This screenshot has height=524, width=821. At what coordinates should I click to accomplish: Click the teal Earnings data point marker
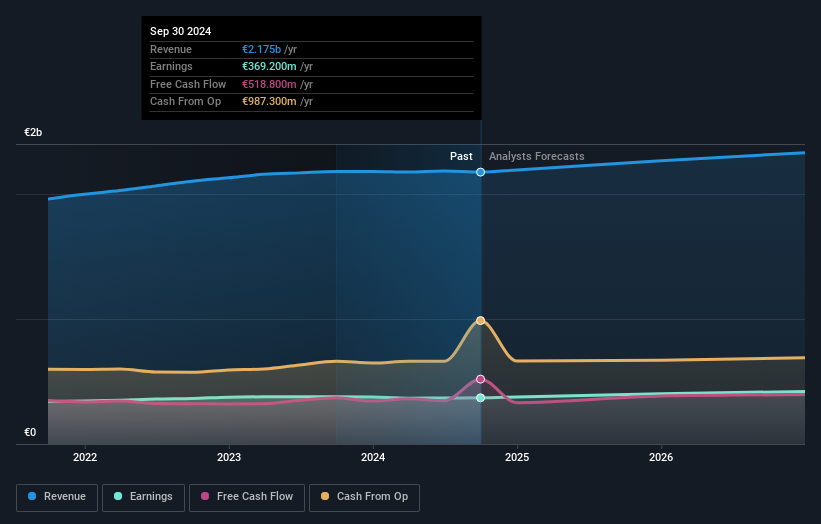coord(480,398)
